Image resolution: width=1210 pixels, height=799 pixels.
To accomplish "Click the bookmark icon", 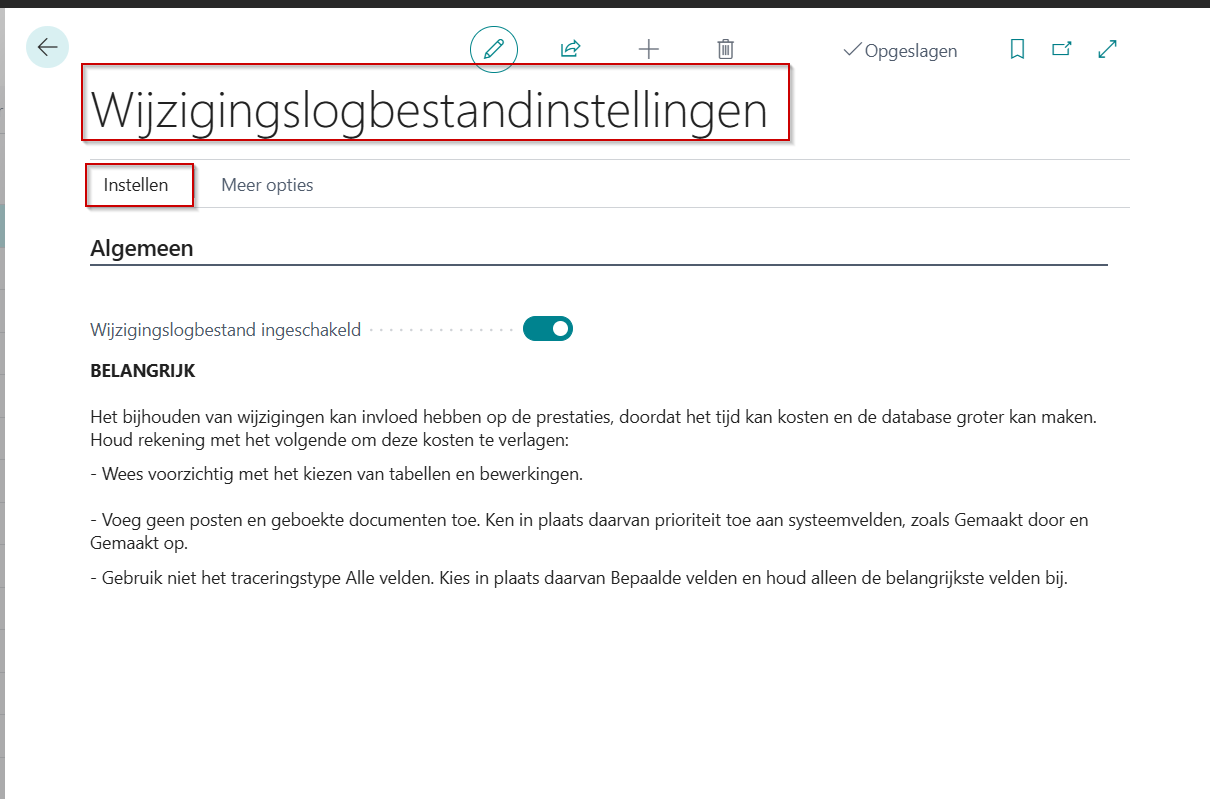I will 1017,49.
